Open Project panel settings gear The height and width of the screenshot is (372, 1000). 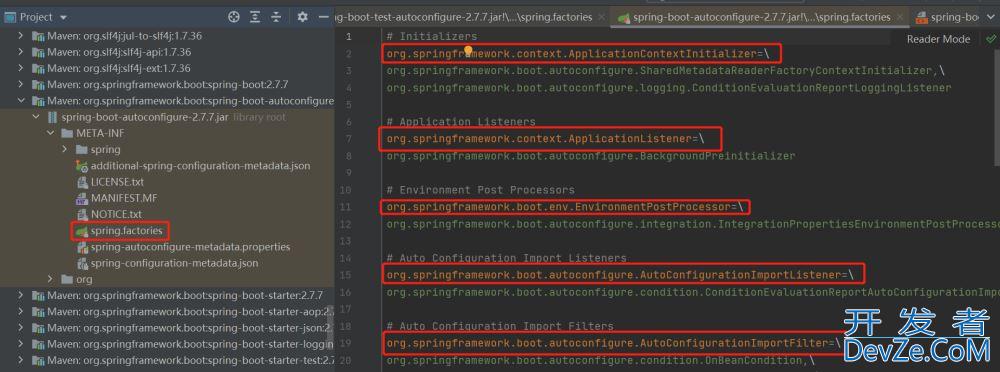tap(303, 17)
